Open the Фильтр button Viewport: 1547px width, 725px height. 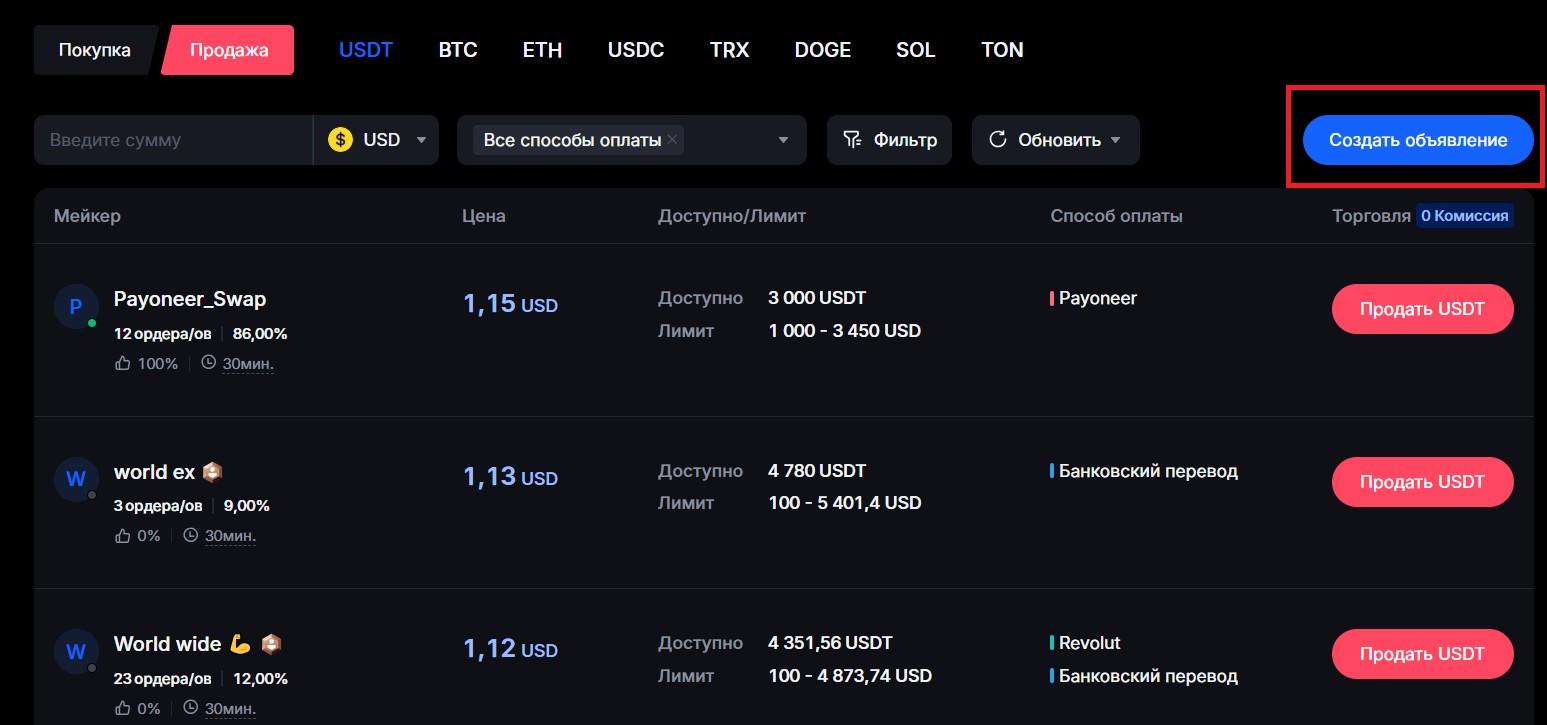pos(889,140)
